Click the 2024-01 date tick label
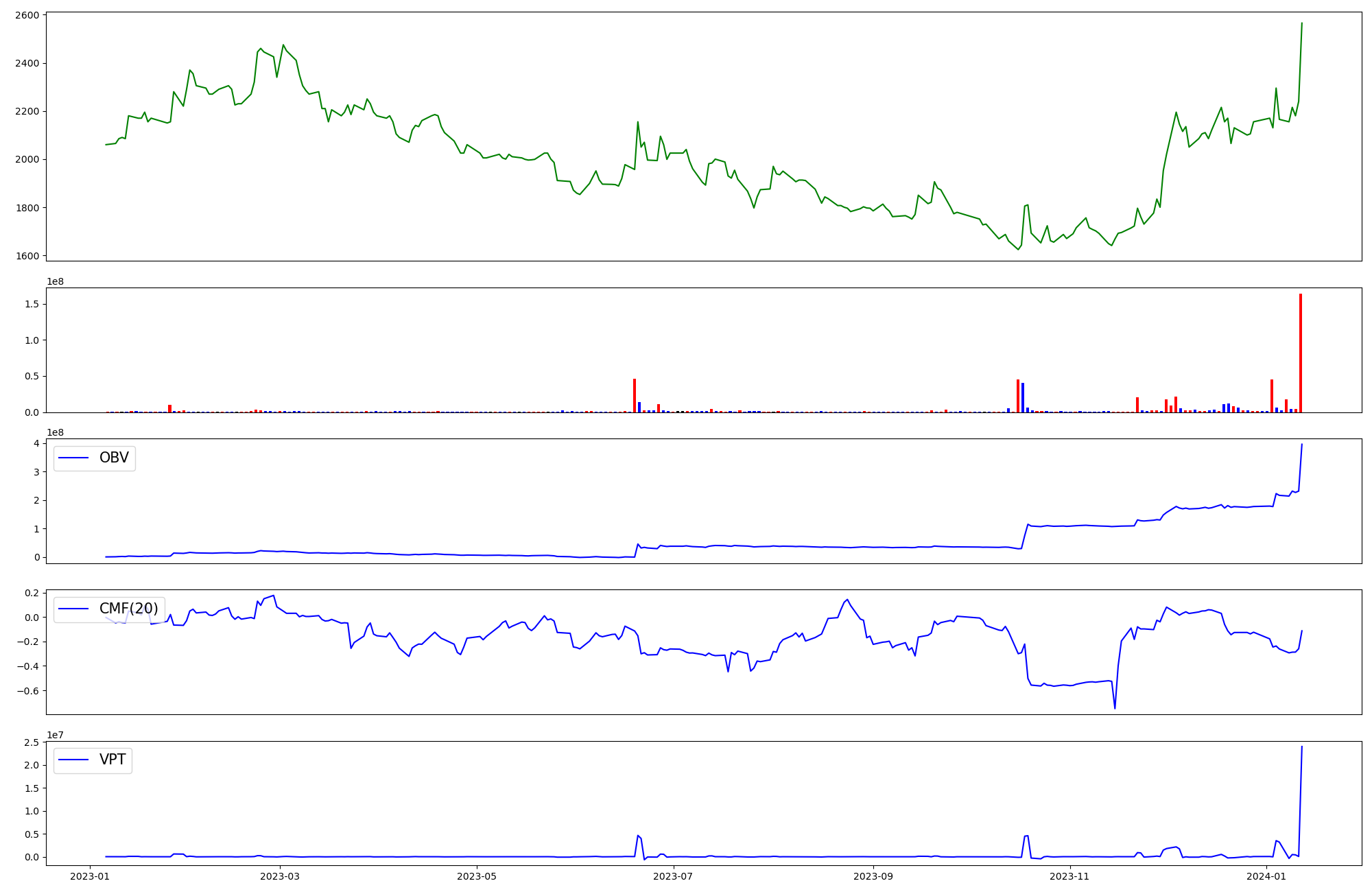 point(1266,876)
